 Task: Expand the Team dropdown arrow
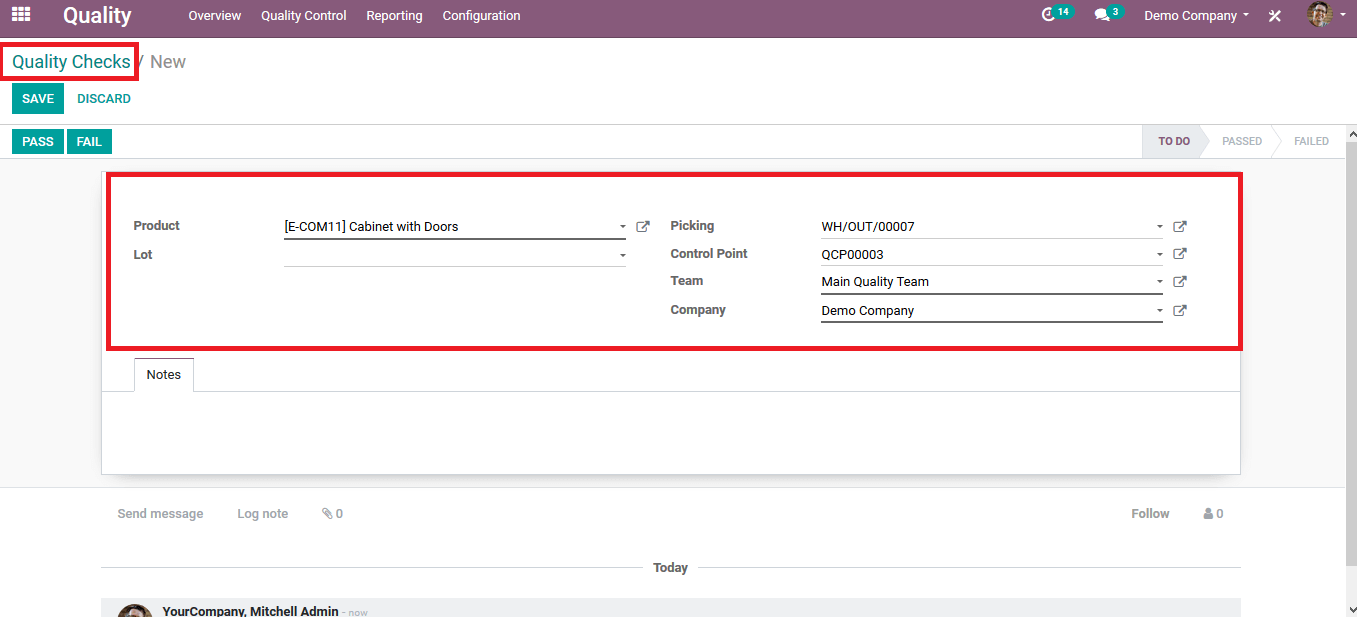click(x=1160, y=282)
